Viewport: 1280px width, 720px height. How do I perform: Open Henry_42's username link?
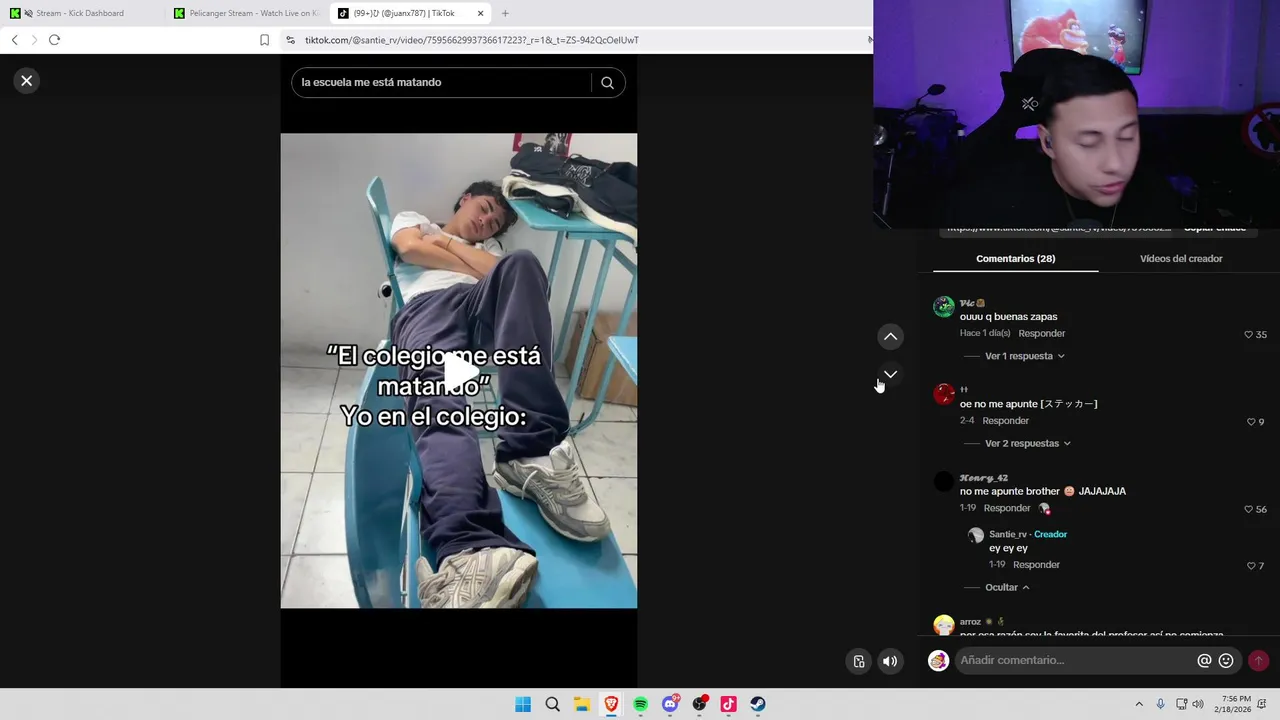pyautogui.click(x=984, y=477)
